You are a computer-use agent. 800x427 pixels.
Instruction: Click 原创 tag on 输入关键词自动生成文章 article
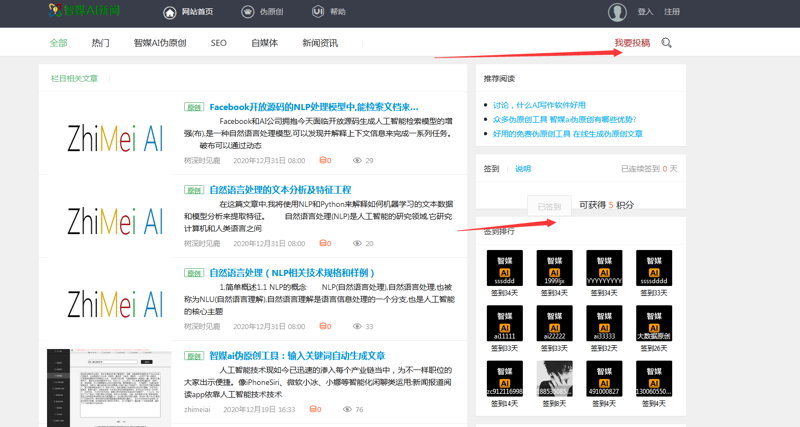(194, 356)
